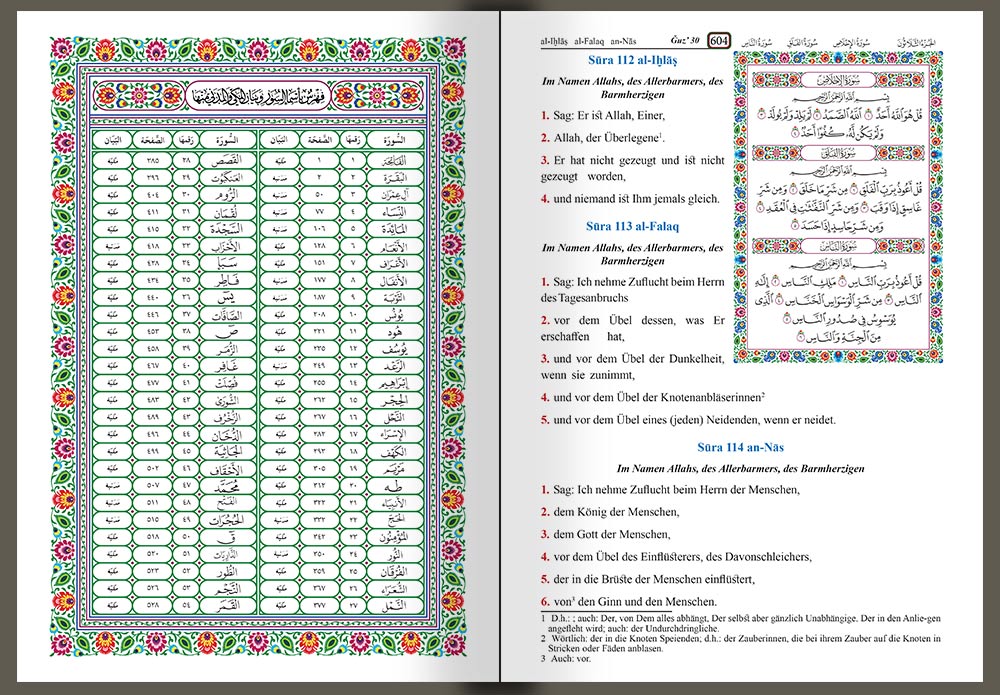Select the index entry "القمر"
Viewport: 1000px width, 695px height.
[226, 606]
